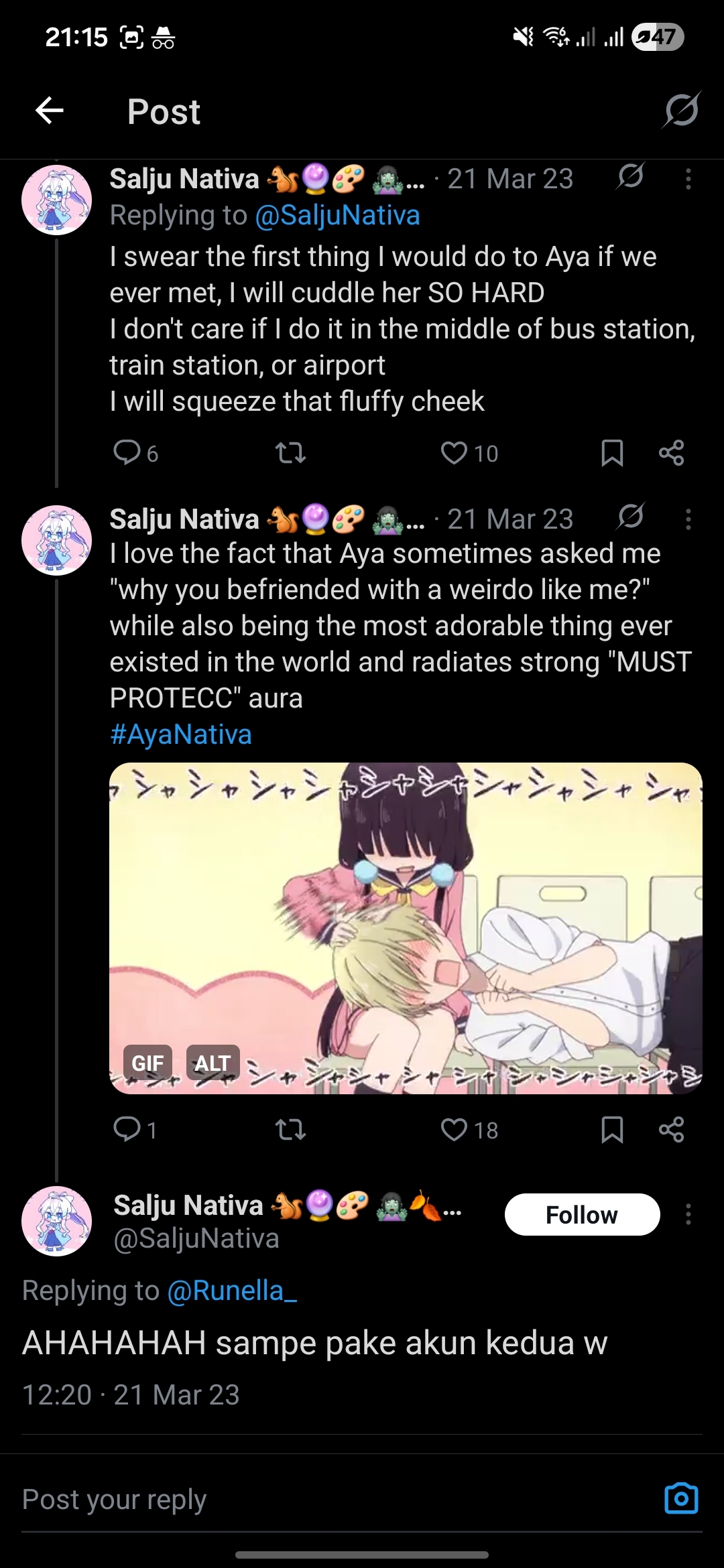The height and width of the screenshot is (1568, 724).
Task: Tap the back arrow next to Post
Action: [x=50, y=111]
